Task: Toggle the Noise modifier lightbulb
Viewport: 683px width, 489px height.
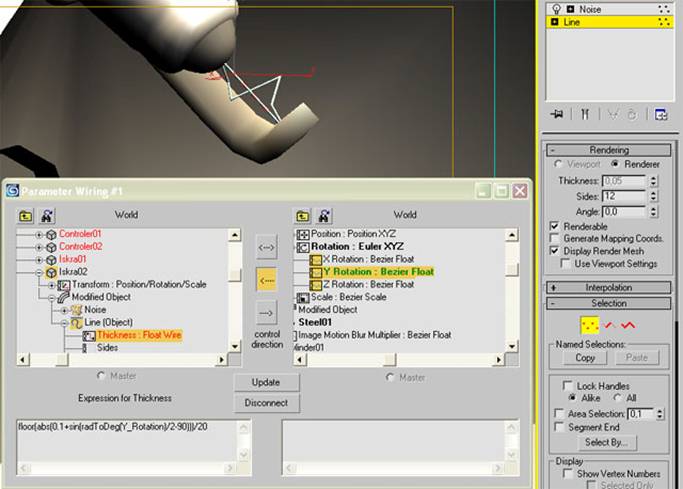Action: click(555, 8)
